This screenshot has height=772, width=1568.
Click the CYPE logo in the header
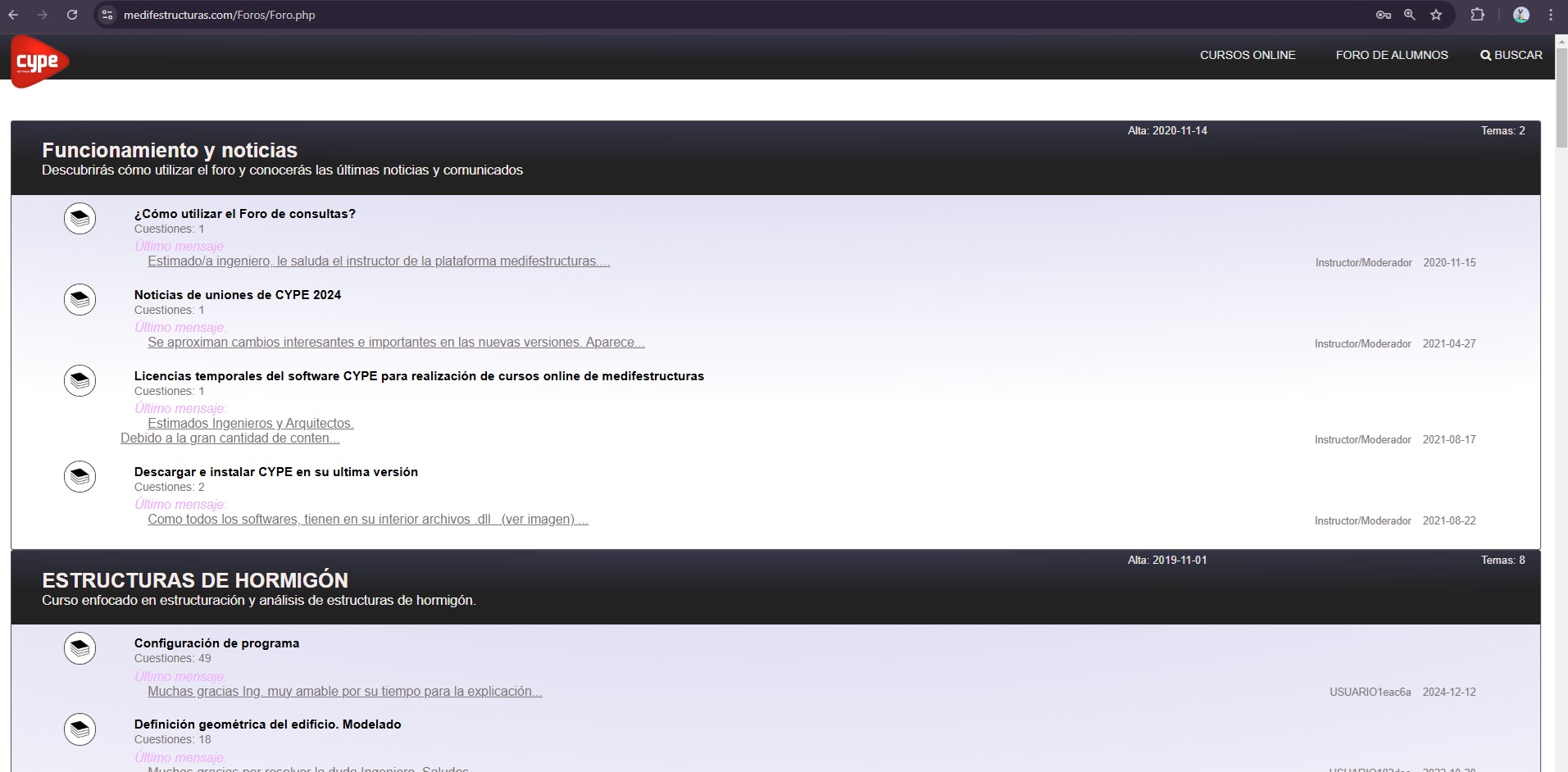[x=39, y=61]
